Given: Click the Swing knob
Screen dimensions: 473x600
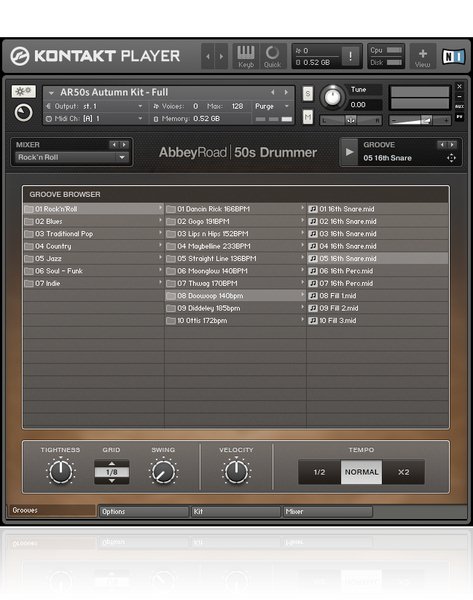Looking at the screenshot, I should [163, 472].
